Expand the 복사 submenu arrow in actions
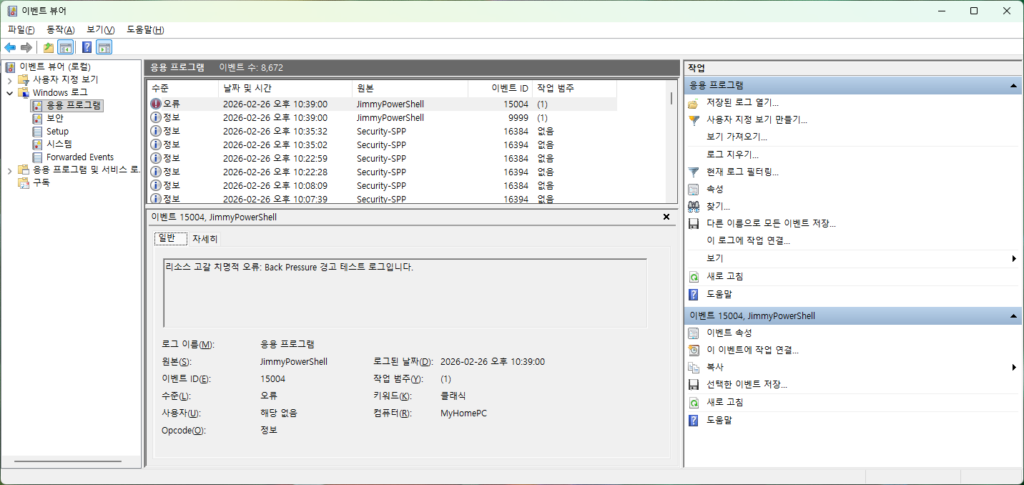Image resolution: width=1024 pixels, height=485 pixels. (1013, 367)
